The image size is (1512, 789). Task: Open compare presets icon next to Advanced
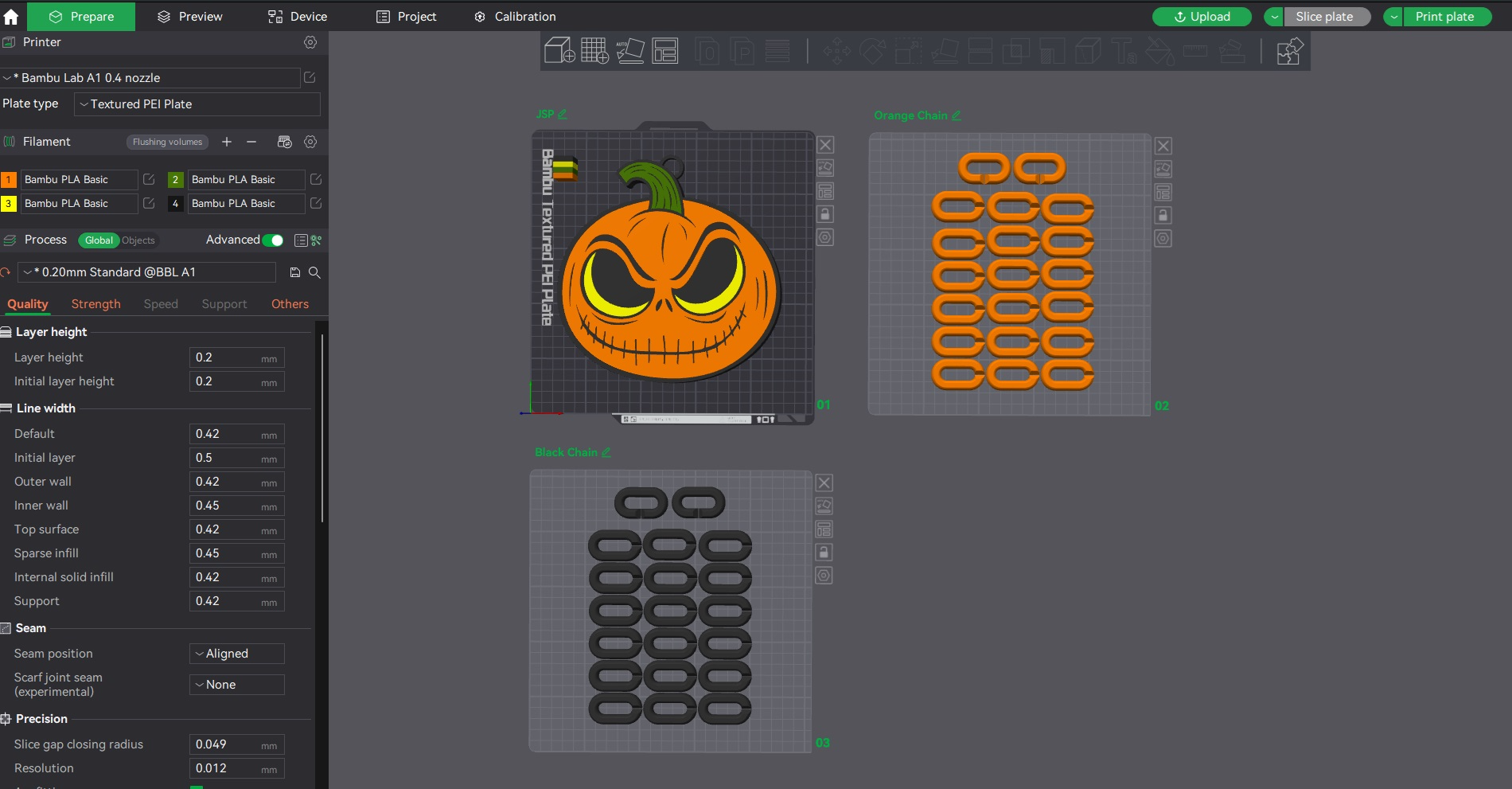click(x=316, y=240)
